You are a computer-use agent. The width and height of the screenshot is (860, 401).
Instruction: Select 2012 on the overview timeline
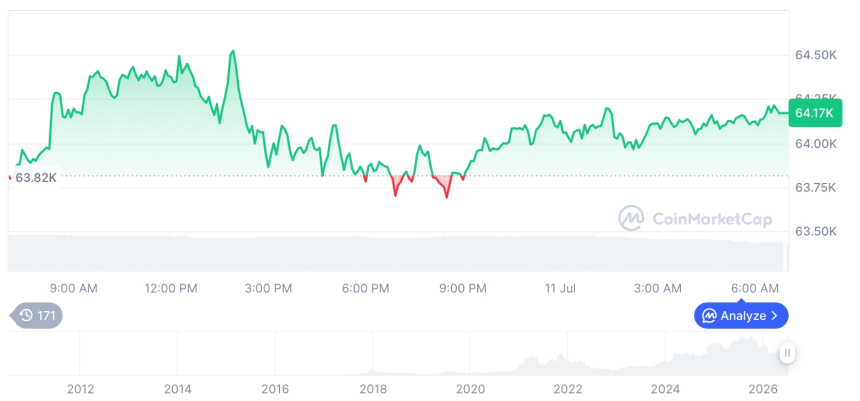pos(80,389)
